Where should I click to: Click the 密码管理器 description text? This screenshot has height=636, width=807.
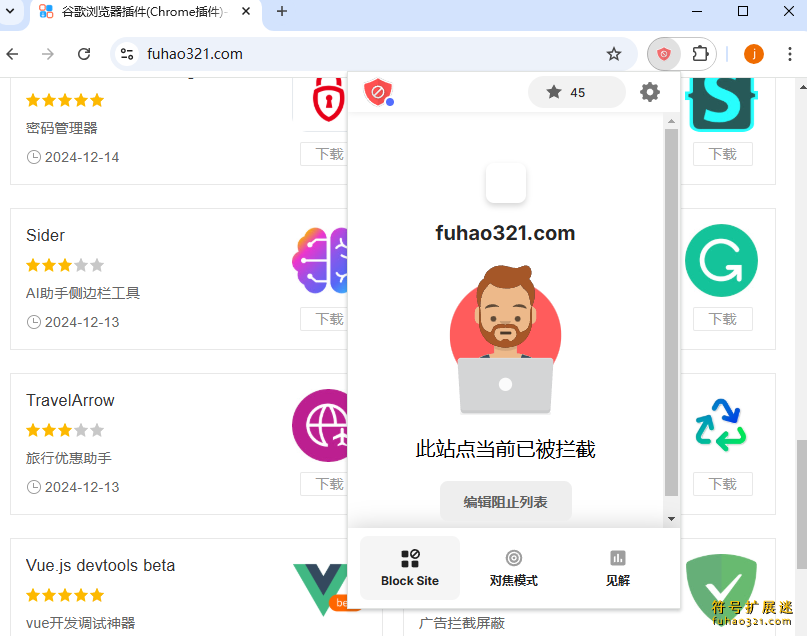coord(62,128)
